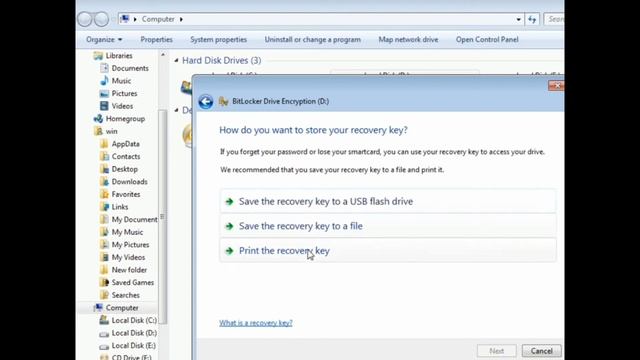The height and width of the screenshot is (360, 640).
Task: Click the Local Disk (E:) drive icon
Action: [104, 346]
